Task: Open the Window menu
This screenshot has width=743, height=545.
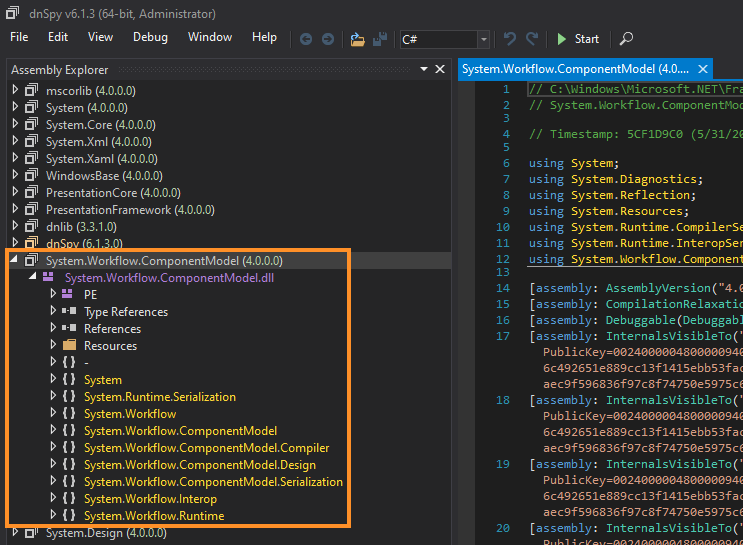Action: 210,37
